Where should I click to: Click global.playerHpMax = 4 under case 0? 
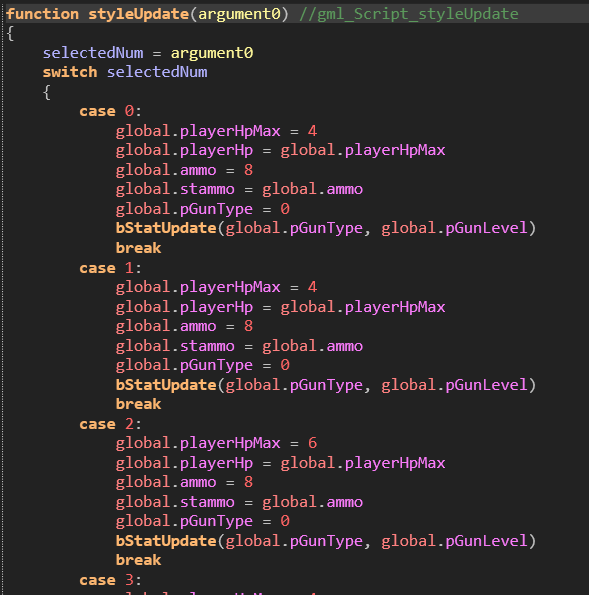tap(216, 131)
